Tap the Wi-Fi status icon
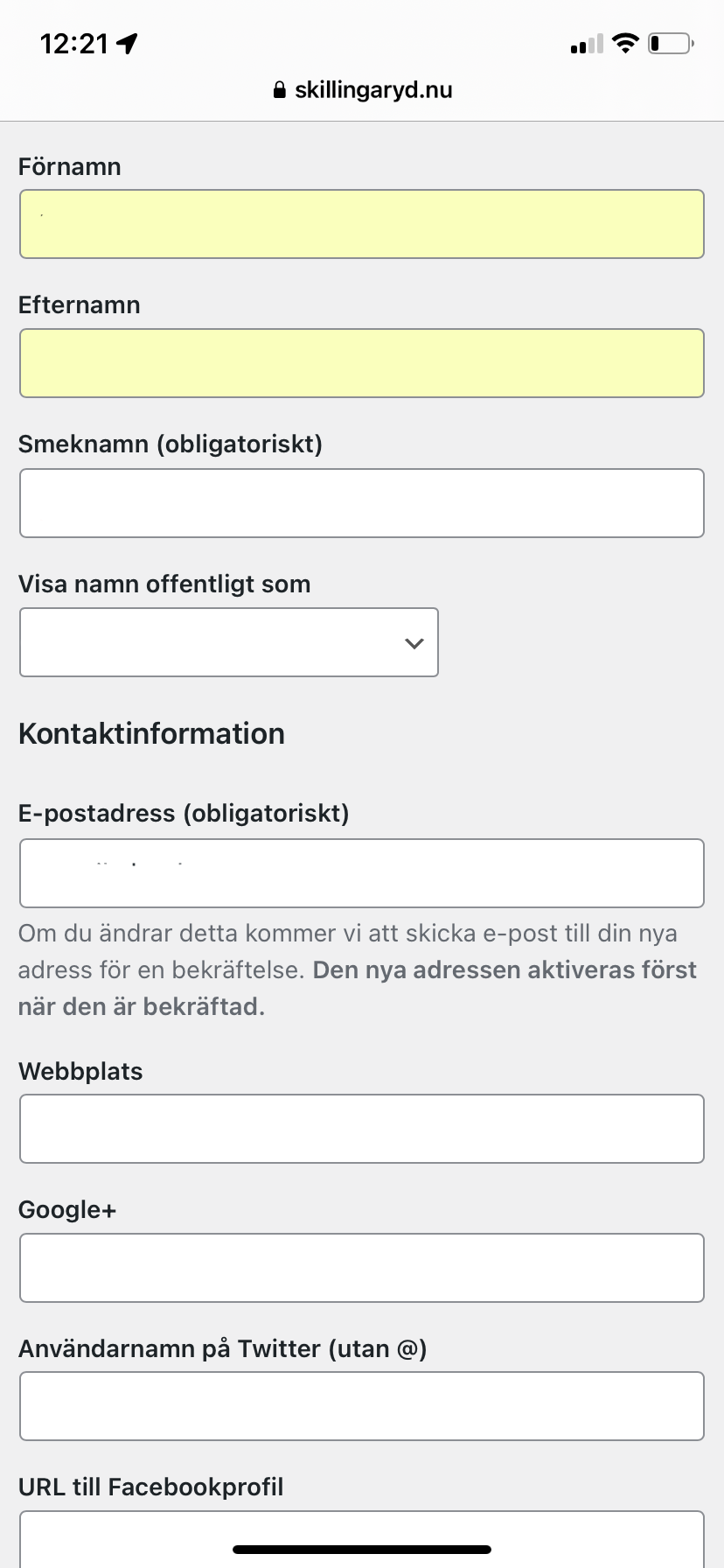This screenshot has width=724, height=1568. [x=625, y=43]
